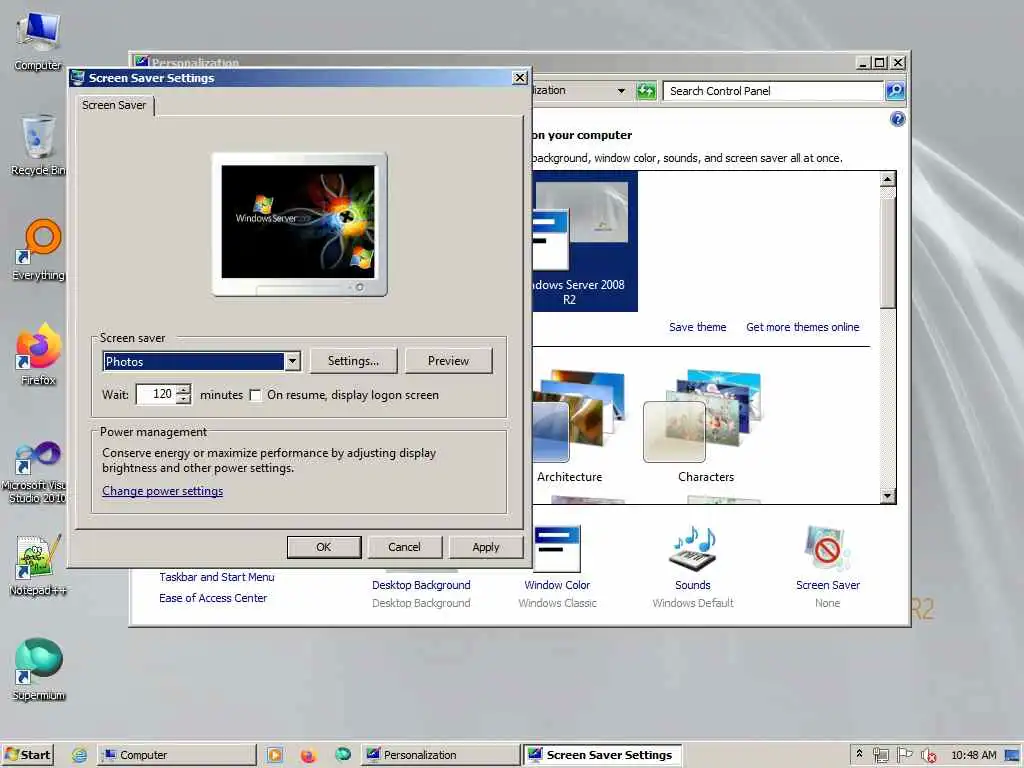Click the Desktop Background link
Screen dimensions: 1024x768
(x=421, y=585)
